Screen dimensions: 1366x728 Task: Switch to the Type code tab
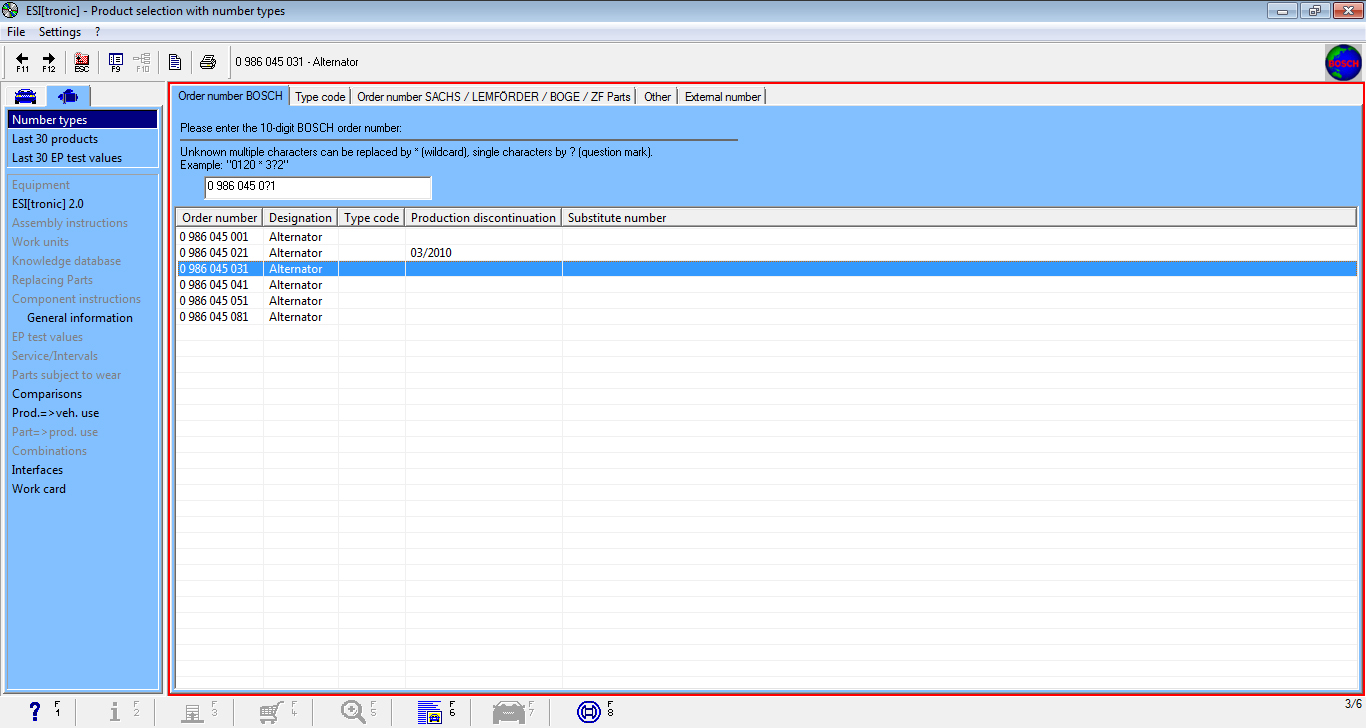point(320,97)
